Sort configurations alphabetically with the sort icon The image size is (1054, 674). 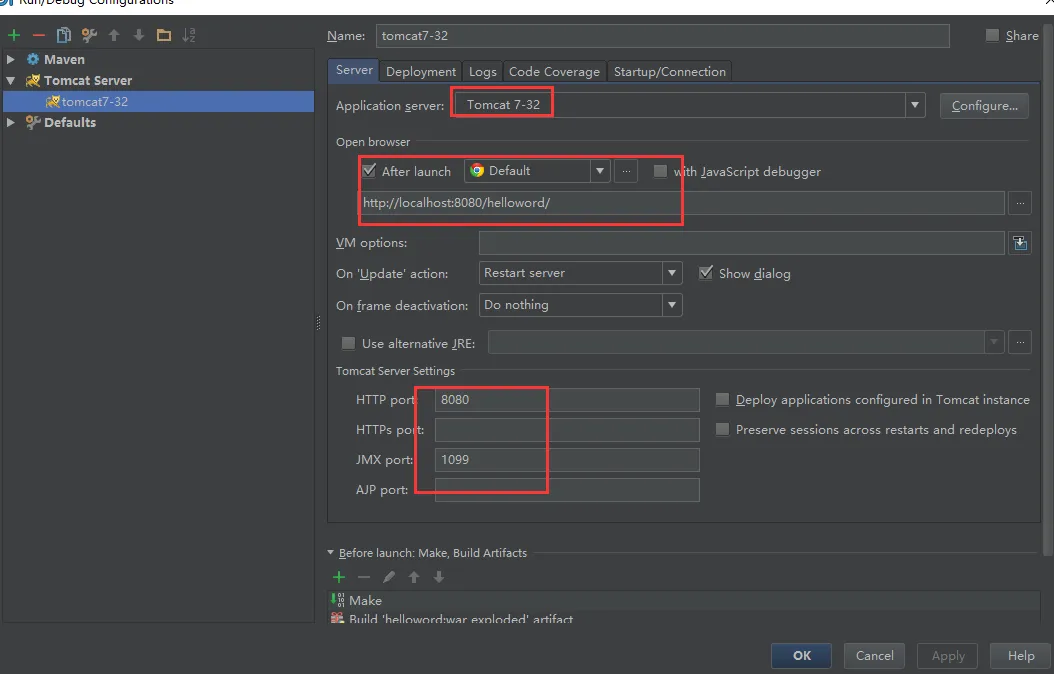(189, 35)
